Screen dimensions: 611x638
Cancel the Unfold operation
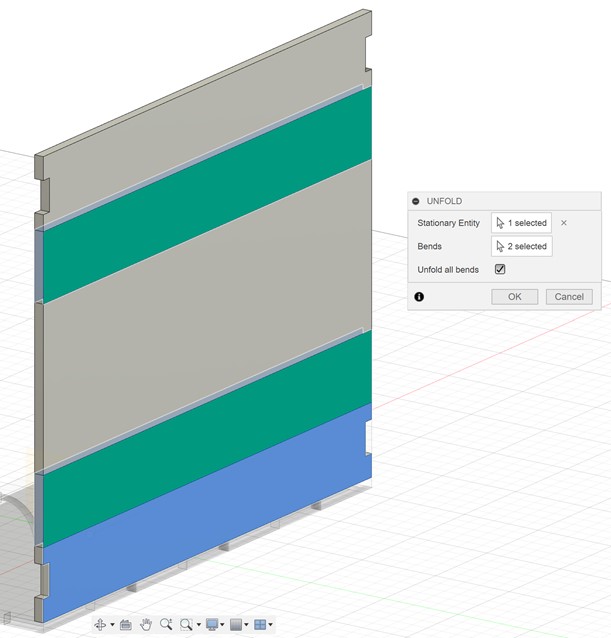569,297
